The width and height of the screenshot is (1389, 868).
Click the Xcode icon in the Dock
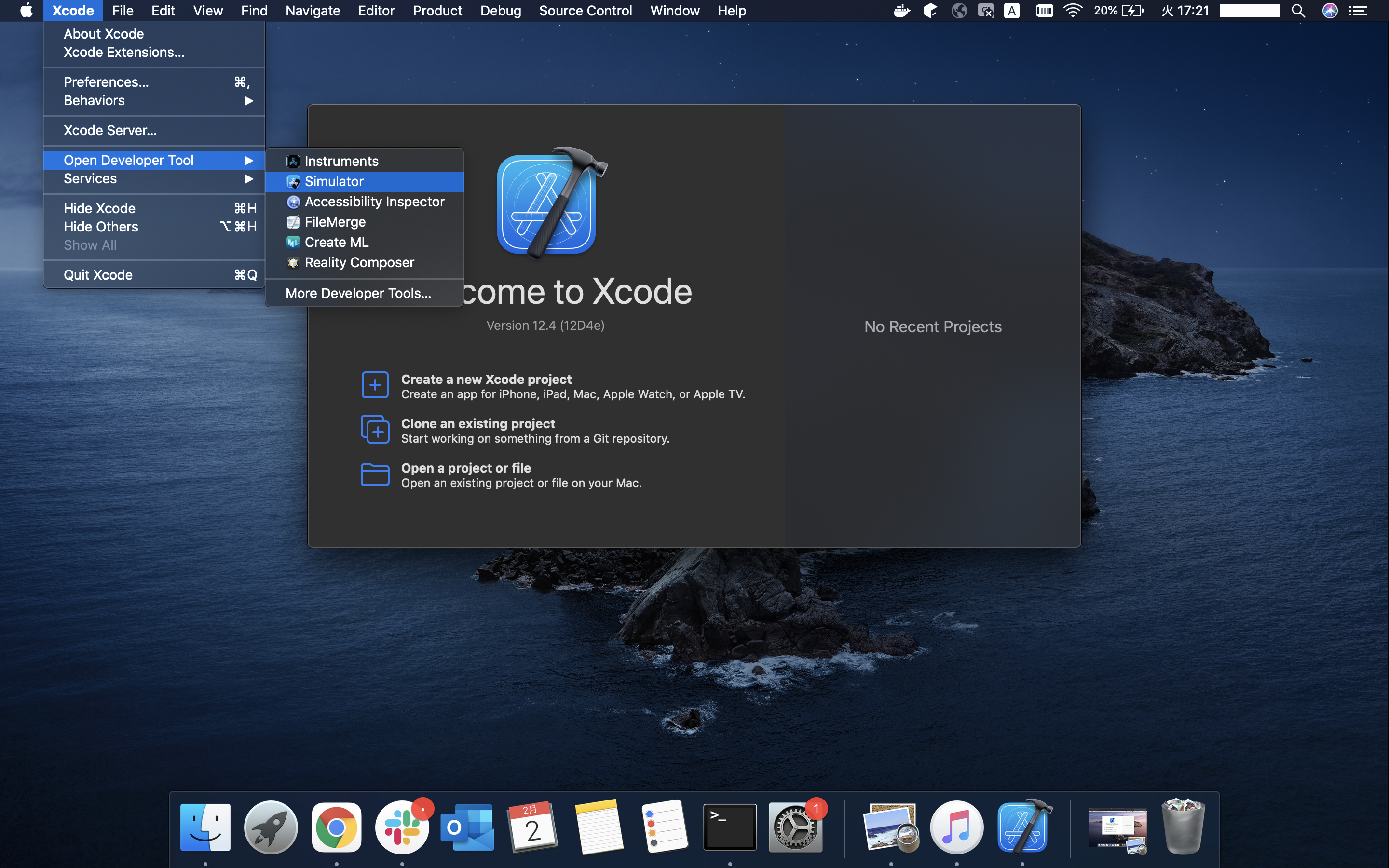(x=1023, y=827)
